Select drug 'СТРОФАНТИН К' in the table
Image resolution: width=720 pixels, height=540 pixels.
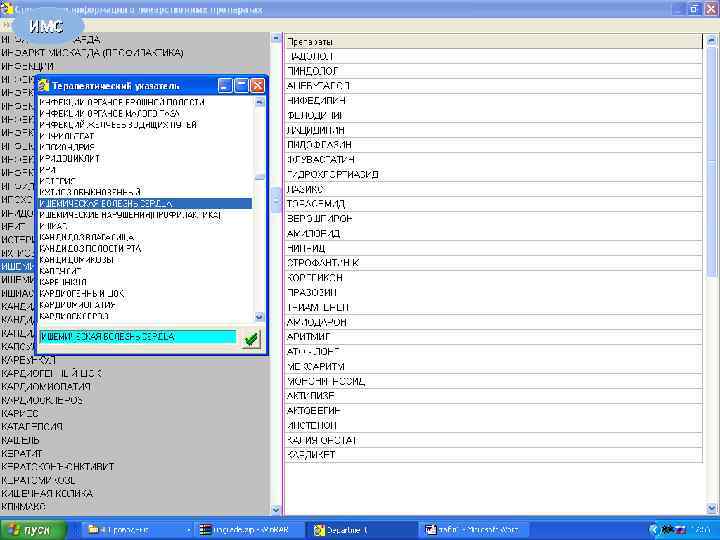(x=494, y=263)
